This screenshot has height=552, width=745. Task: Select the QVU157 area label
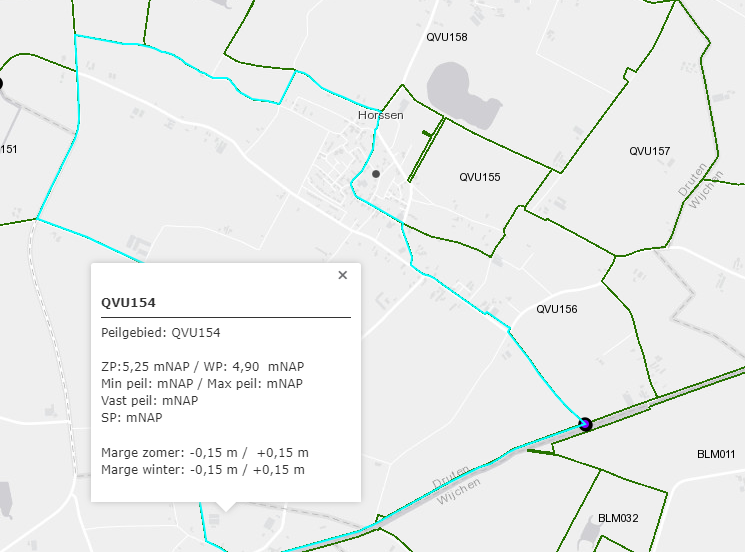pos(649,151)
